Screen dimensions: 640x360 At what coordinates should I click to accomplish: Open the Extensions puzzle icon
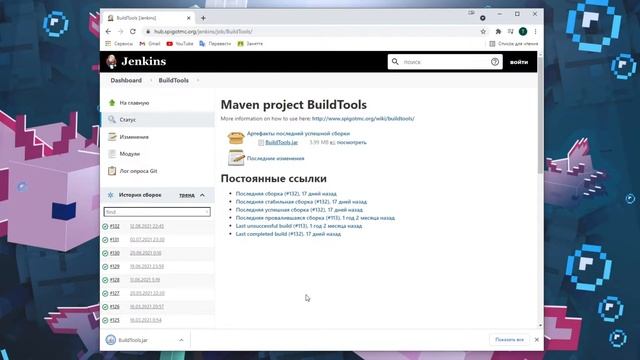(x=498, y=31)
